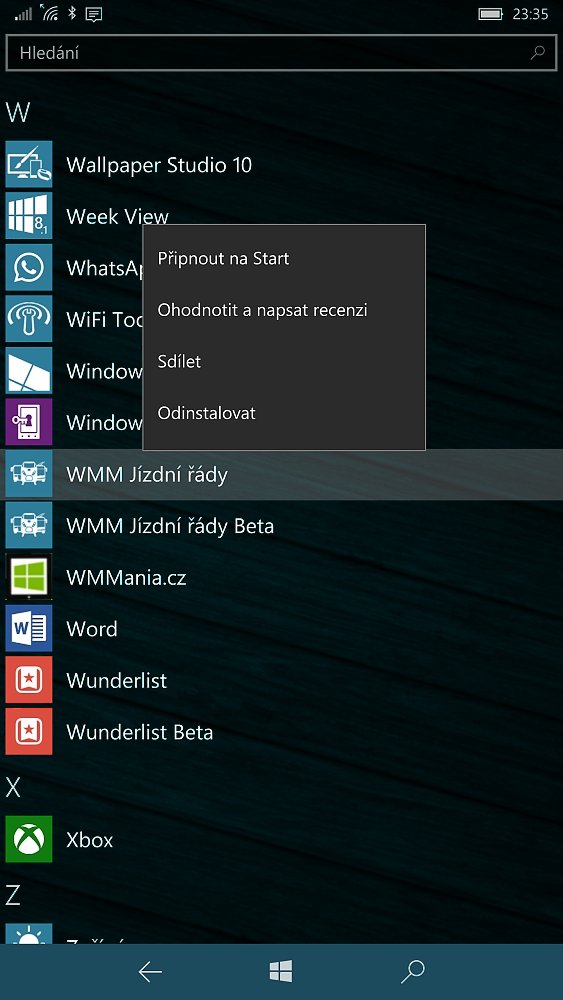Tap the search magnifier in the navigation bar

[412, 972]
